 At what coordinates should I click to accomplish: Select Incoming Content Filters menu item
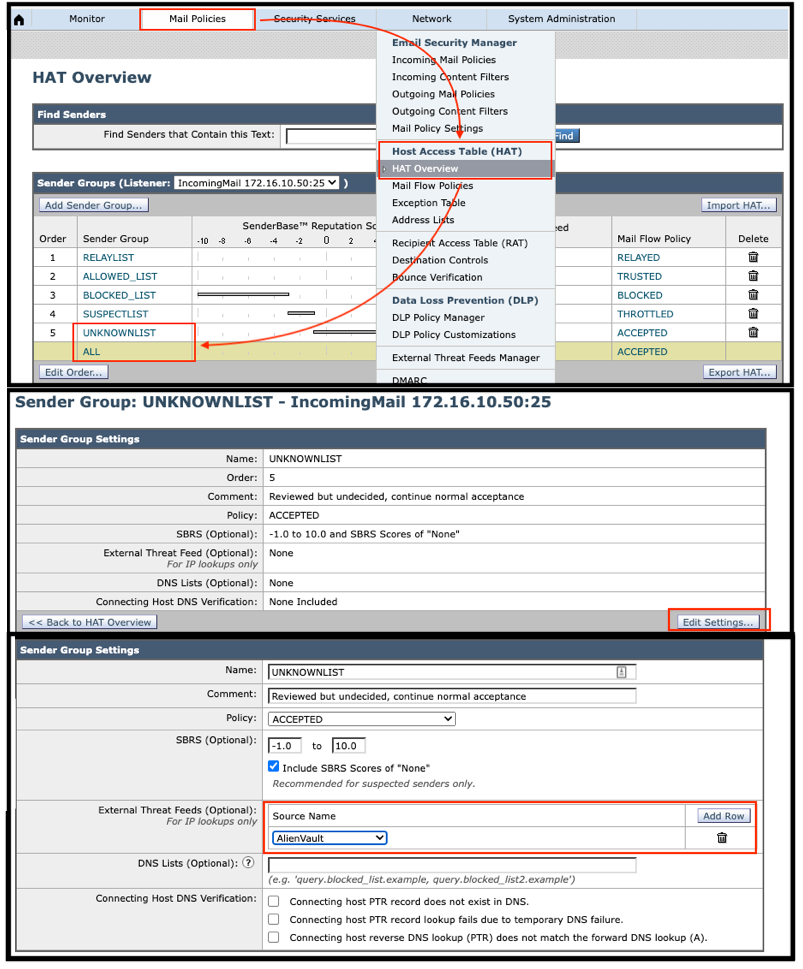tap(451, 77)
